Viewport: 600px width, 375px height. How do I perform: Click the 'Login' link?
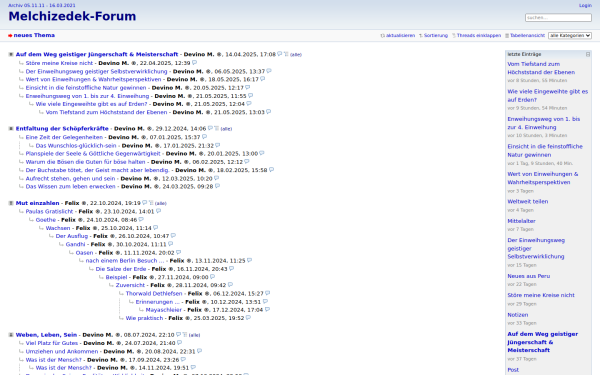585,5
